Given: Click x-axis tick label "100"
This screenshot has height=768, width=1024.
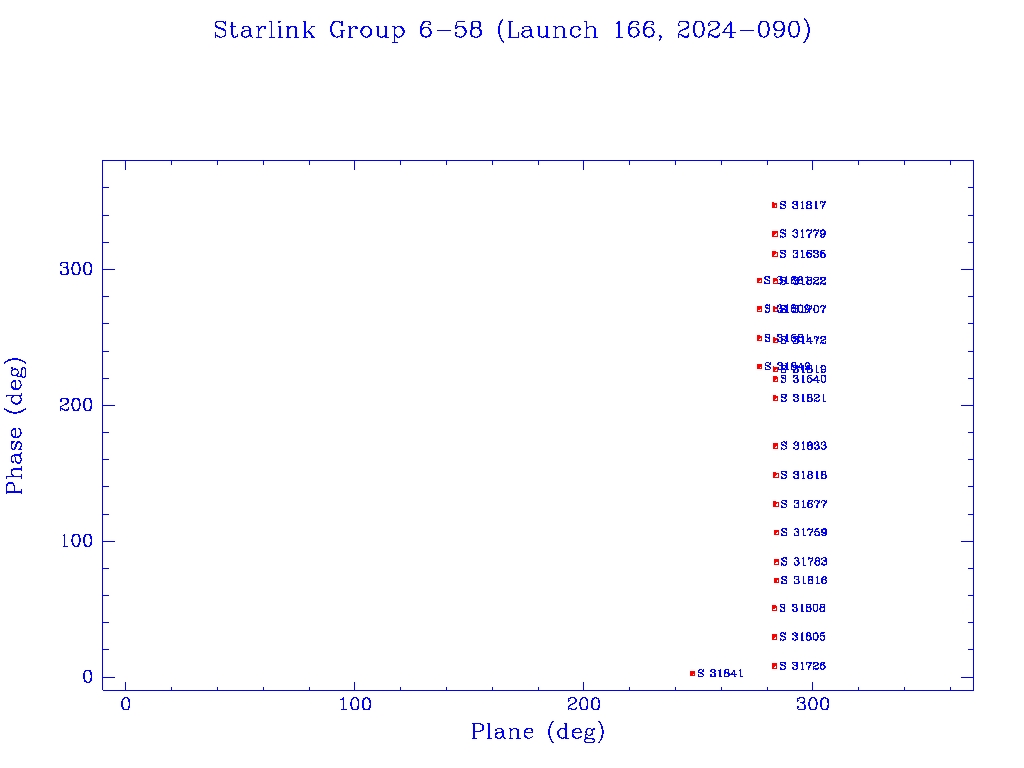Looking at the screenshot, I should pyautogui.click(x=355, y=704).
